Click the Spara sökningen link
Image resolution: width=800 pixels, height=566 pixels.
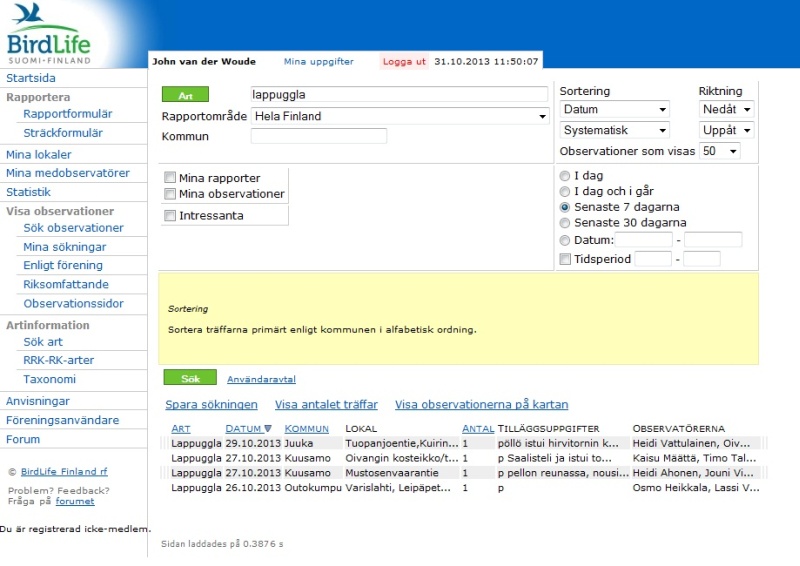pyautogui.click(x=211, y=405)
